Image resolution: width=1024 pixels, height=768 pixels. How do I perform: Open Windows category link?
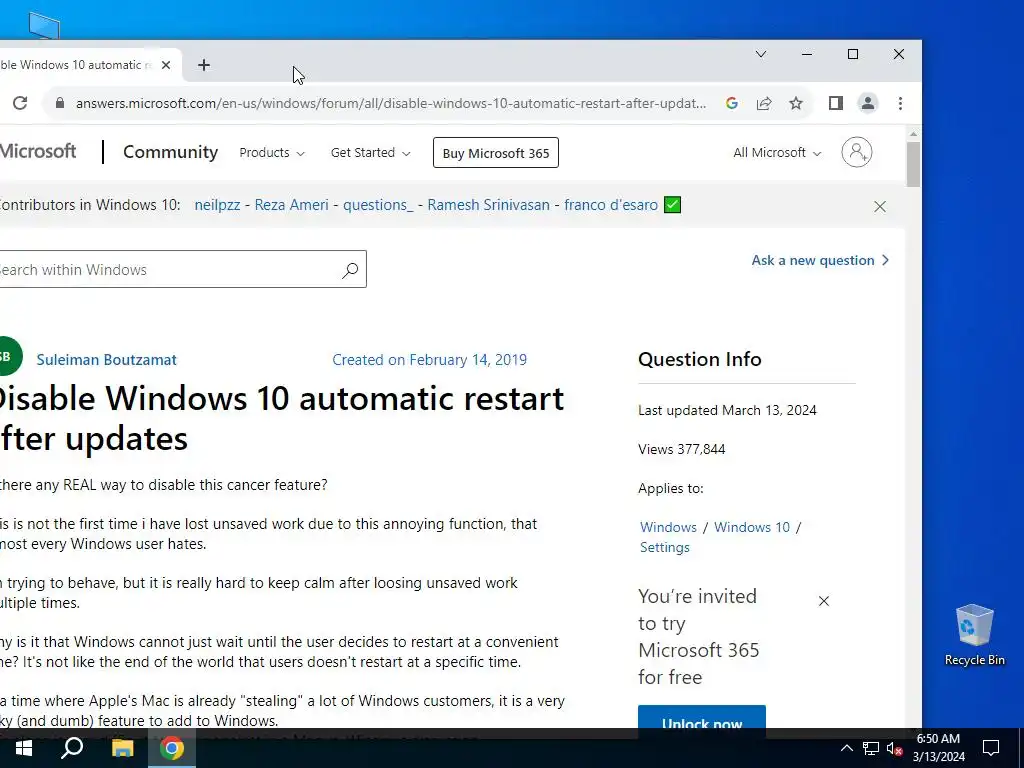(668, 527)
